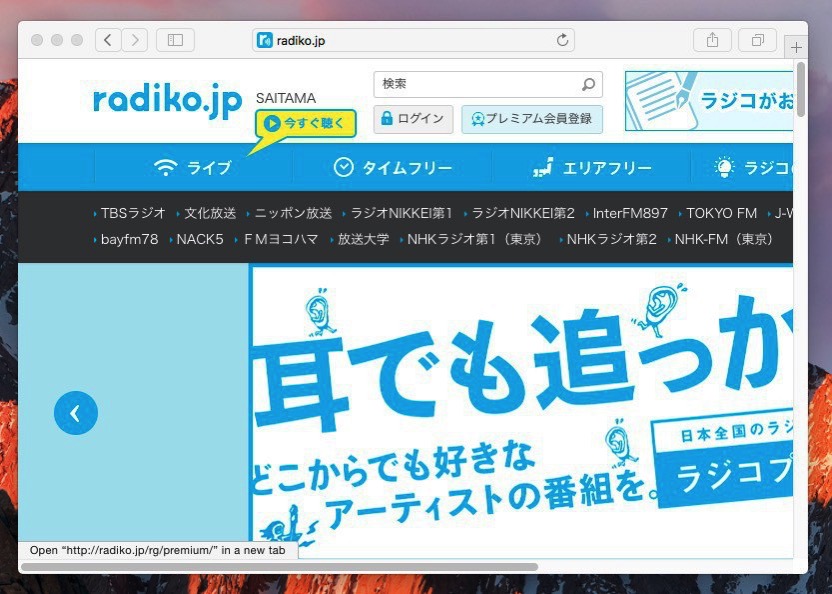Select bayfm78 station
Screen dimensions: 832x594
coord(129,239)
